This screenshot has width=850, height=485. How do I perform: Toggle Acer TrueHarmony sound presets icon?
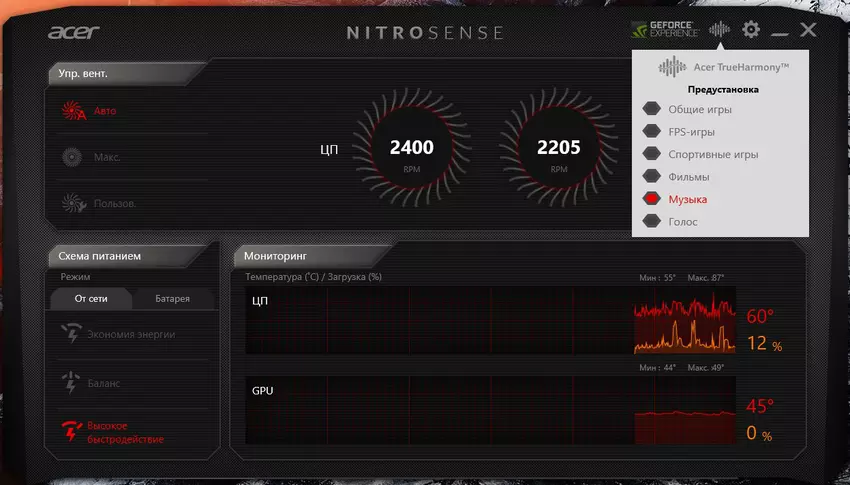[x=719, y=30]
